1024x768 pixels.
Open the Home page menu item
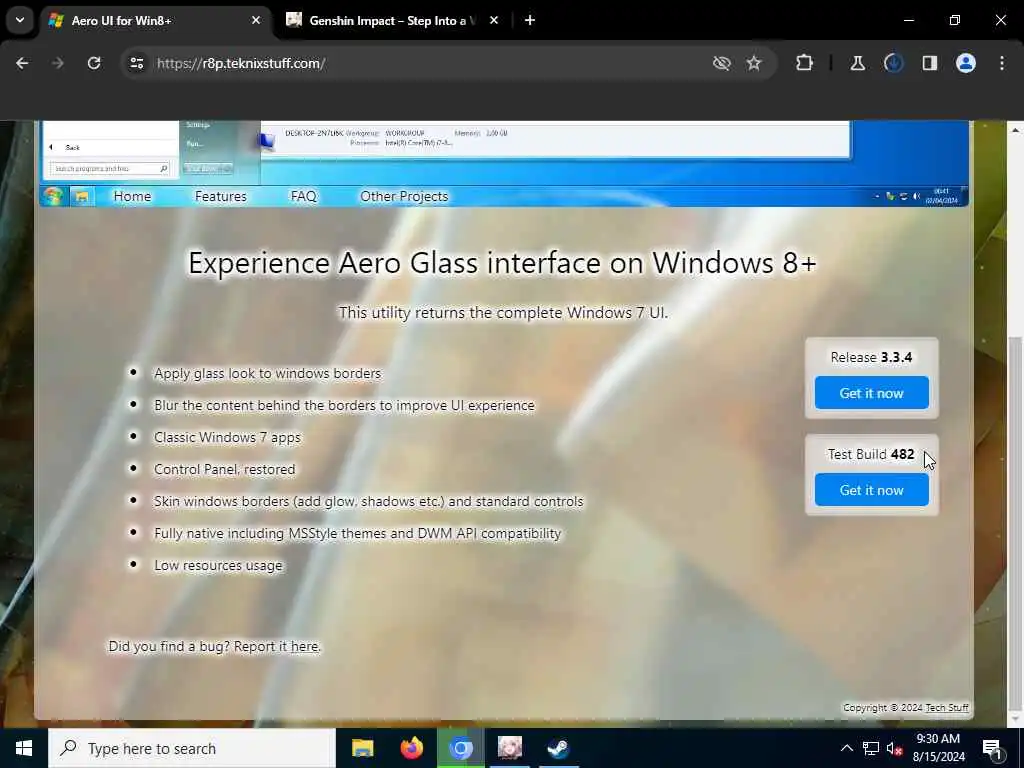(132, 197)
